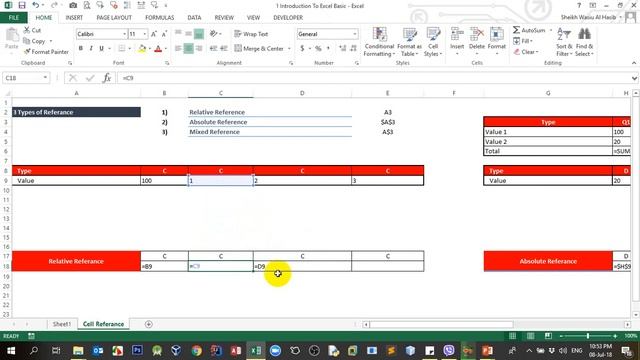Select the cell containing =D9
The width and height of the screenshot is (640, 360).
(x=302, y=267)
